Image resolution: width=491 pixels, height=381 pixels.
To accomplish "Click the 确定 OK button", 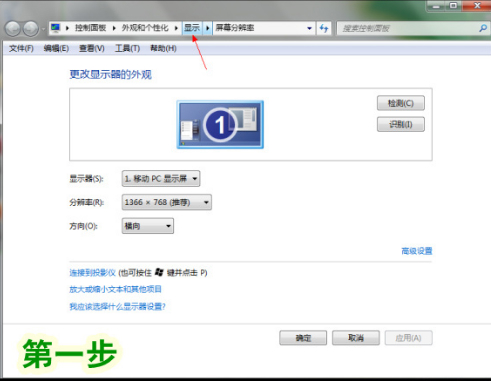I will coord(303,338).
